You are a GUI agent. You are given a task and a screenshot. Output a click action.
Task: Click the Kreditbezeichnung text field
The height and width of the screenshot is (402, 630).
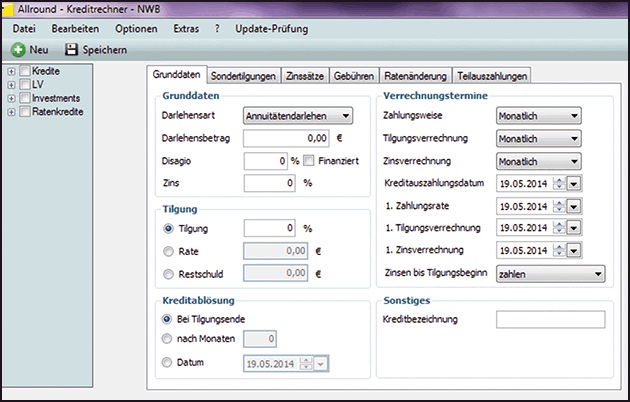(x=550, y=320)
